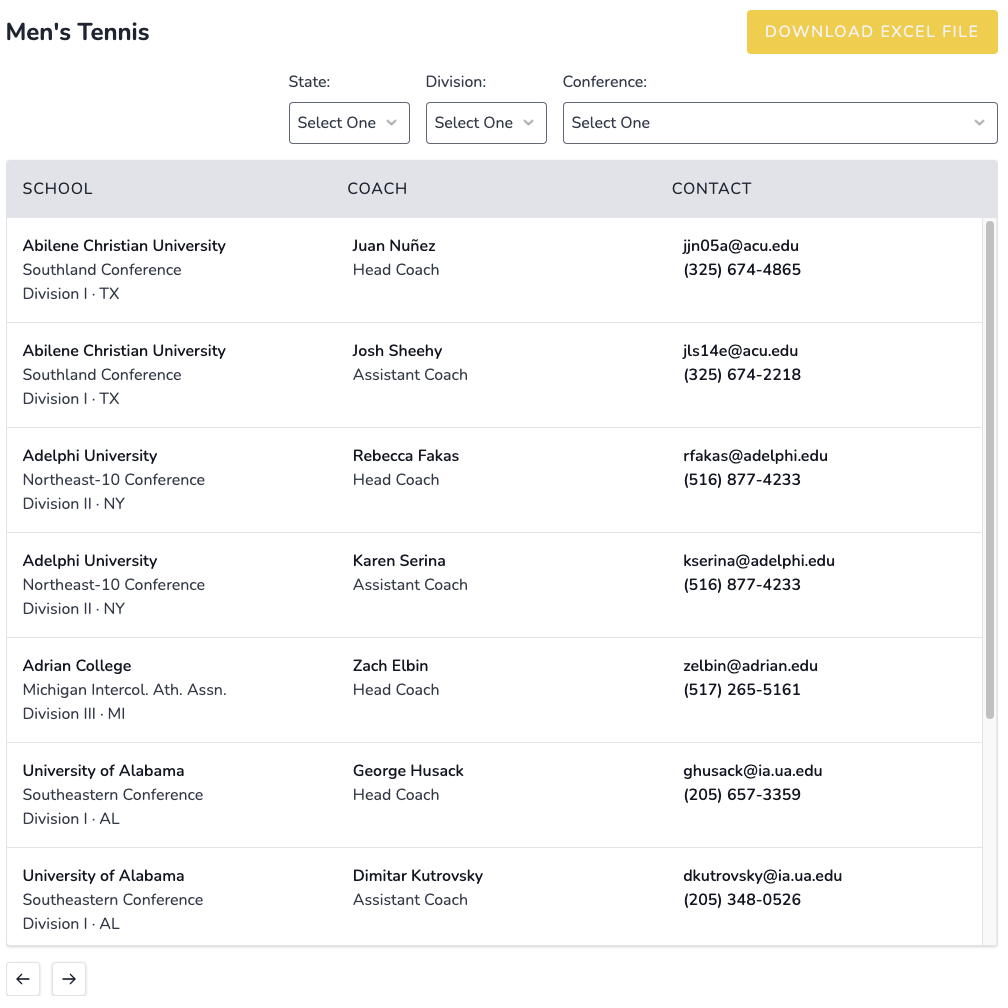
Task: Open the State dropdown
Action: 349,123
